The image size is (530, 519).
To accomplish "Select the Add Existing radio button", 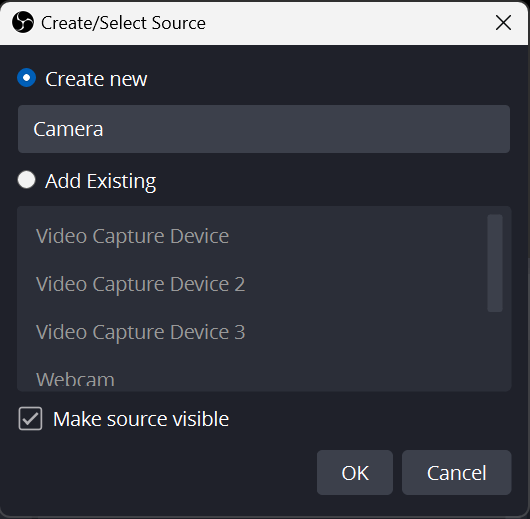I will point(27,180).
